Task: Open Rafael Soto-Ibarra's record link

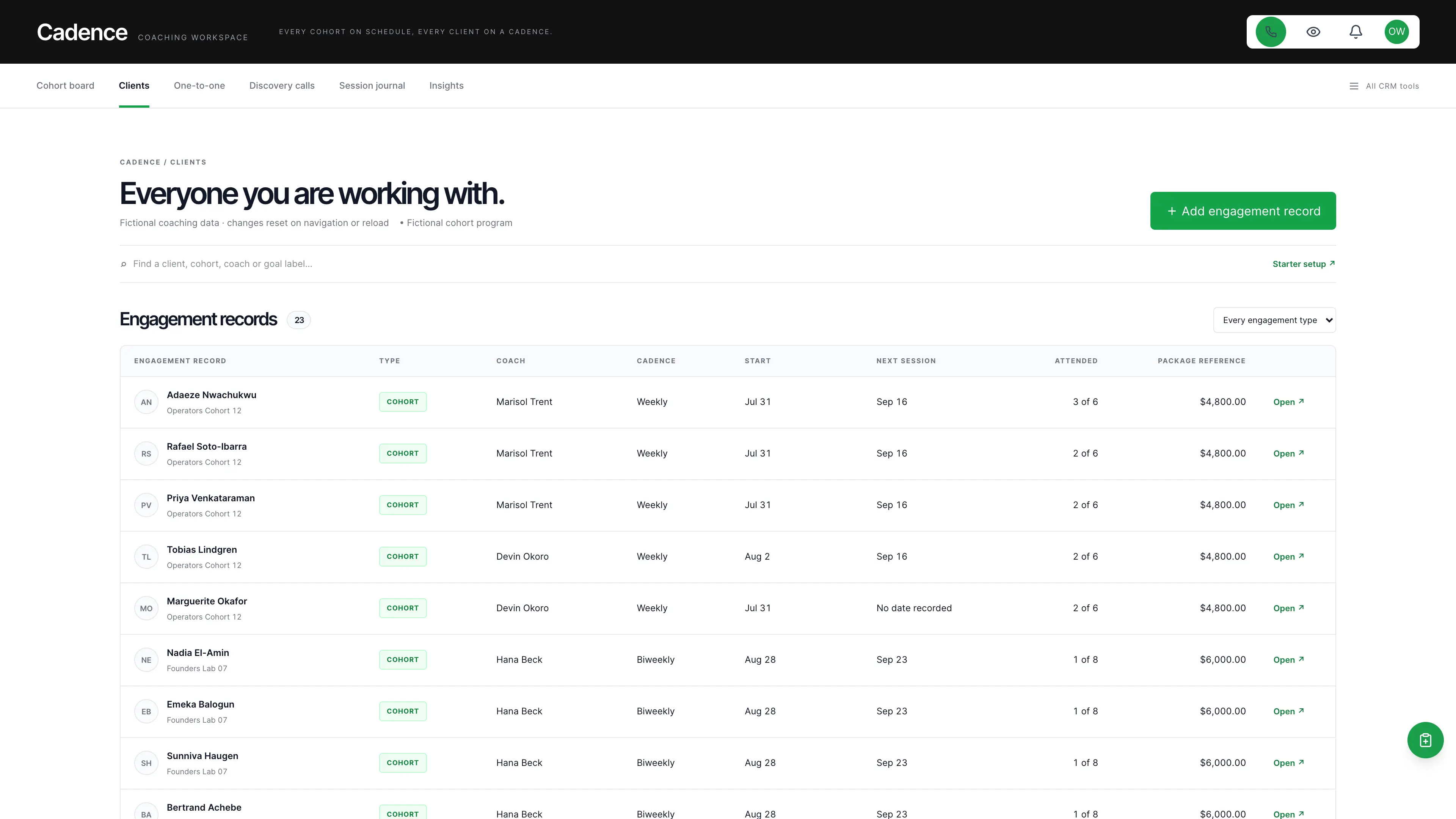Action: [x=1288, y=453]
